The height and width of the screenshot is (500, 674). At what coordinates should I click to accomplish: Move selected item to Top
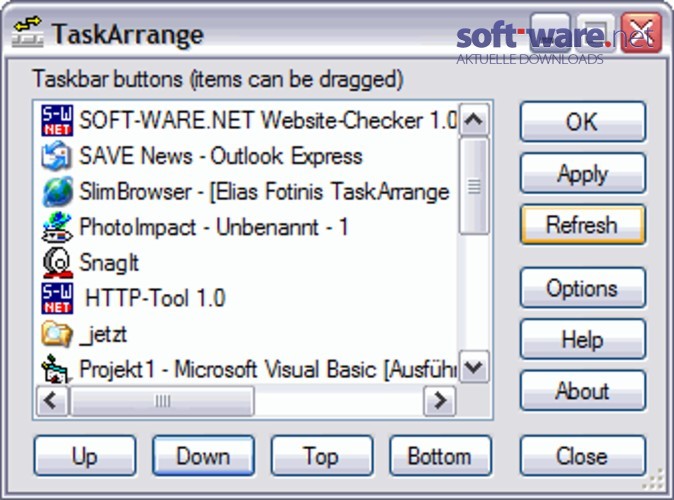[322, 456]
